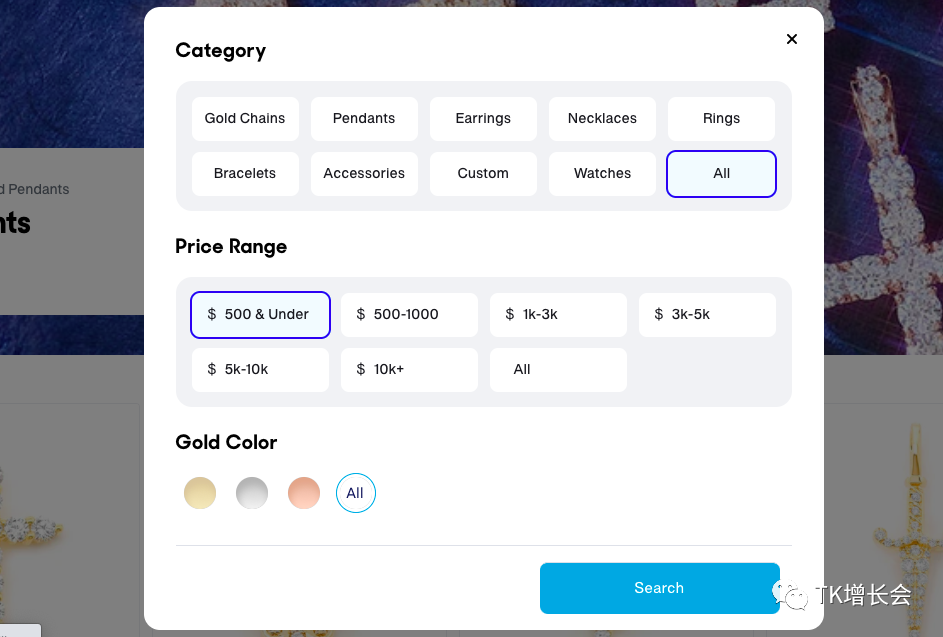Select All in Price Range
Viewport: 943px width, 637px height.
pyautogui.click(x=558, y=369)
